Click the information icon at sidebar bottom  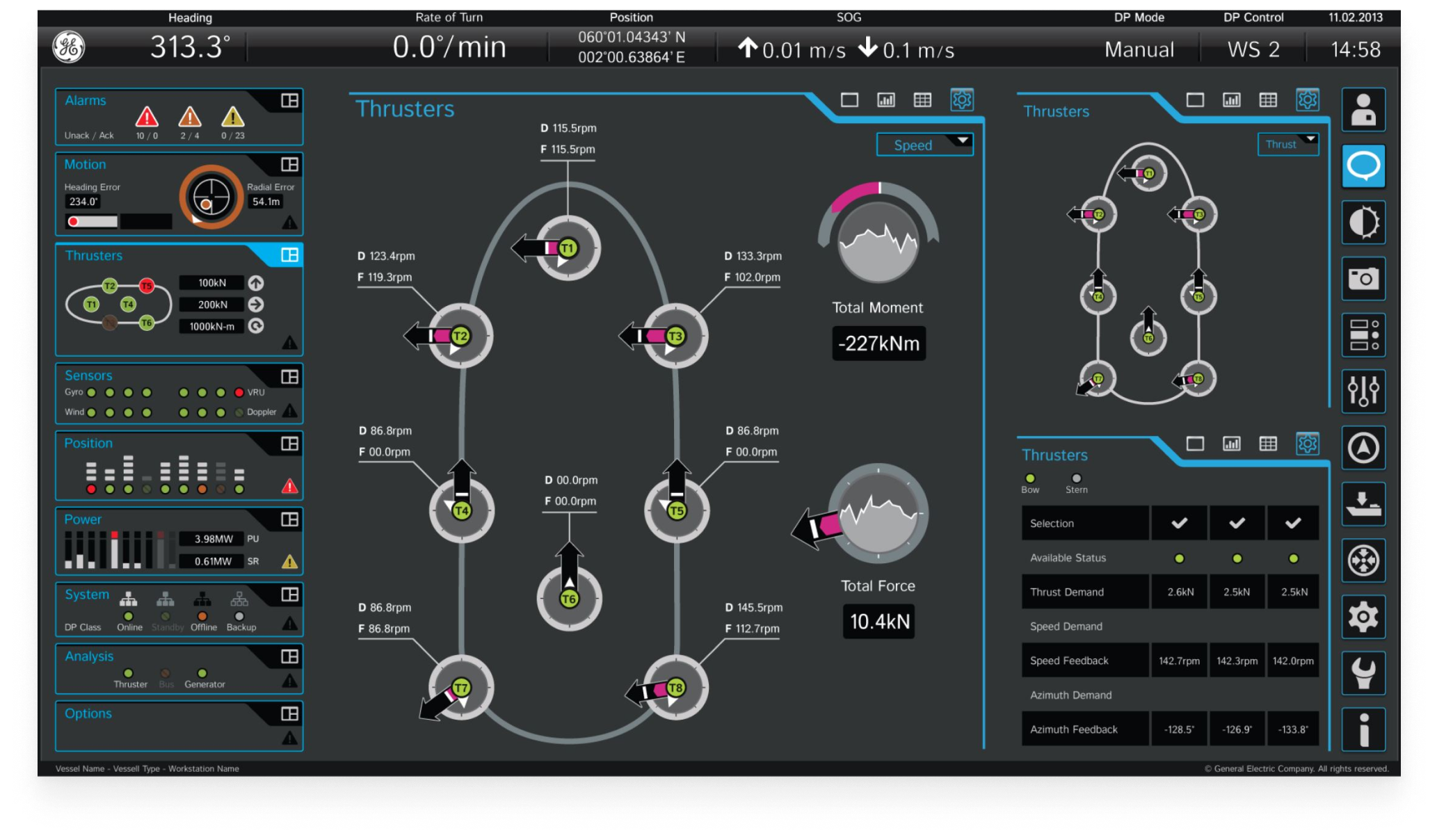point(1363,729)
